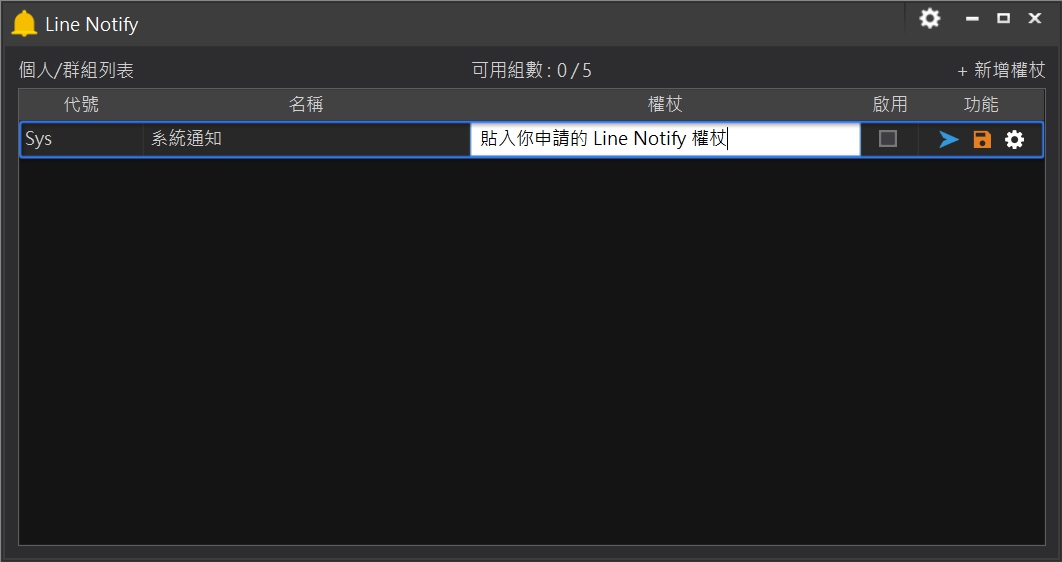
Task: Focus the Line Notify token input field
Action: coord(665,139)
